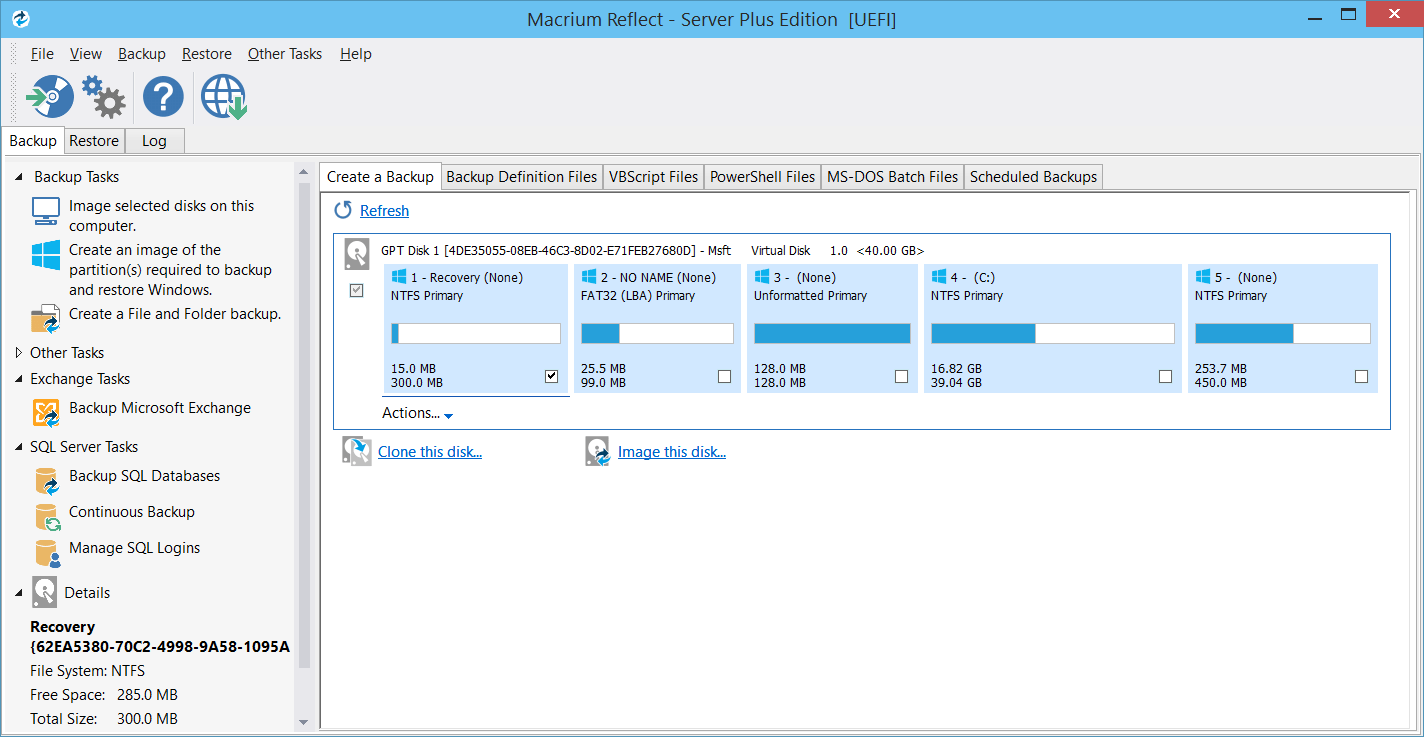Uncheck the Recovery partition checkbox

551,376
